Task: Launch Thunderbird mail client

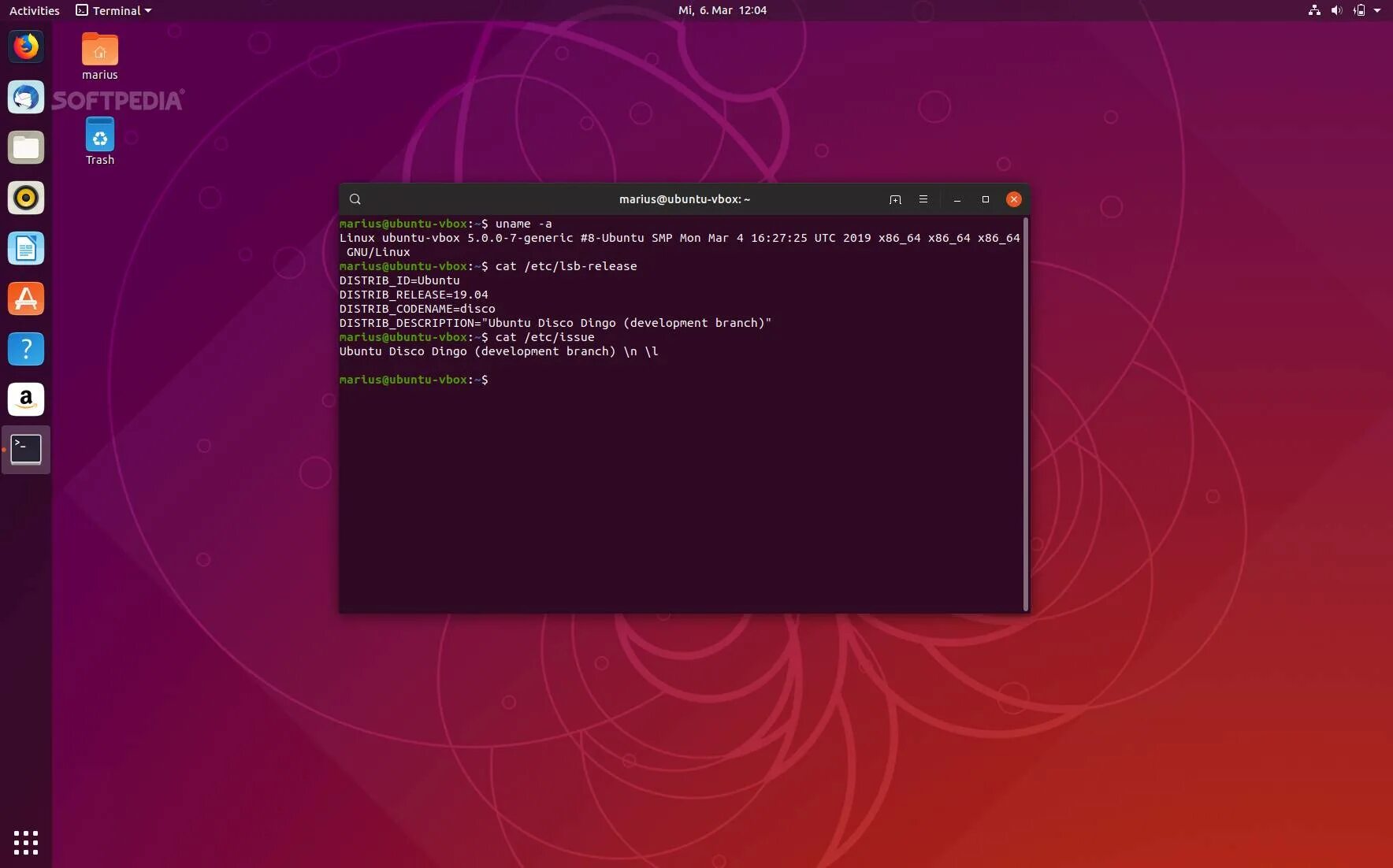Action: tap(26, 97)
